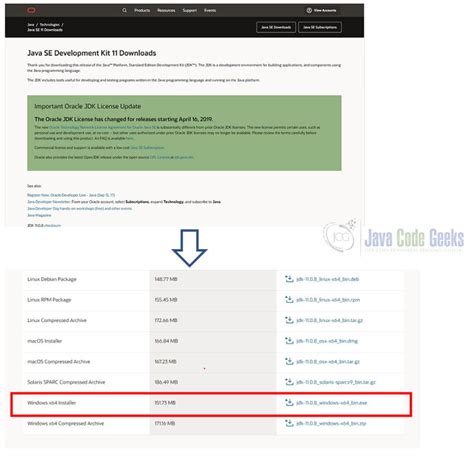Click 'Solaris SPARC Compressed Archive' row label
The height and width of the screenshot is (464, 474).
click(x=66, y=382)
